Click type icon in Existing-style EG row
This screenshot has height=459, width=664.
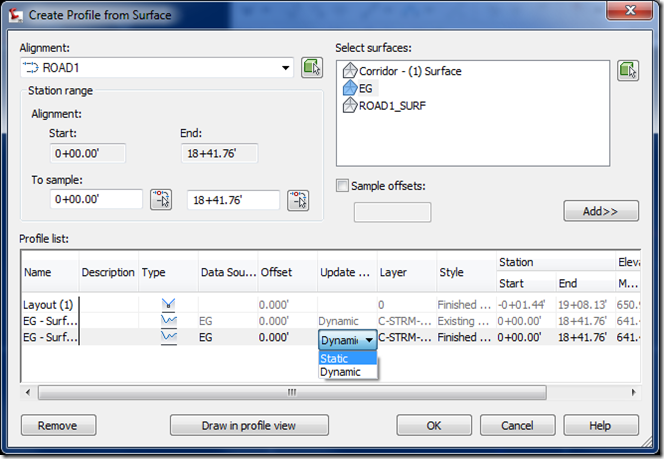[169, 321]
